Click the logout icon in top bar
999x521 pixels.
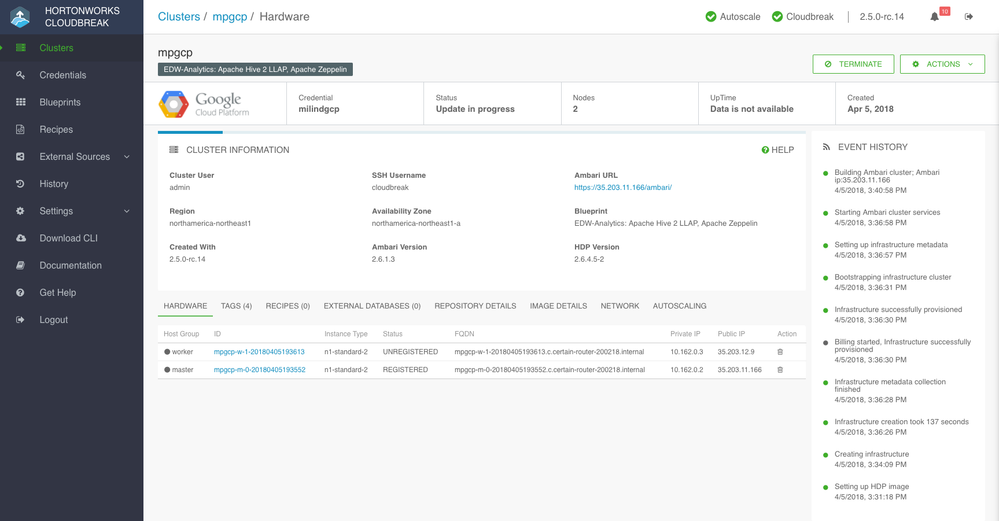tap(969, 17)
